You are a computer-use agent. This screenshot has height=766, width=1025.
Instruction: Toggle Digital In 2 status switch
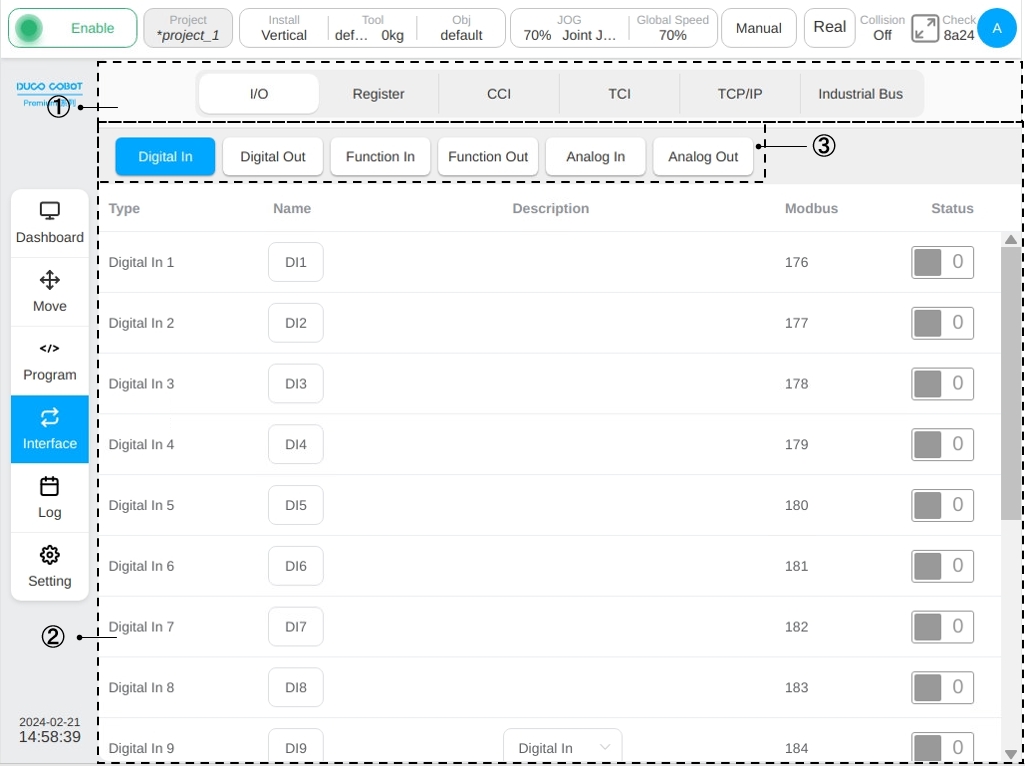942,323
